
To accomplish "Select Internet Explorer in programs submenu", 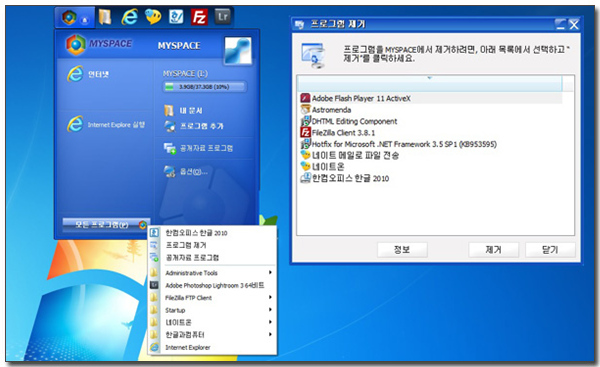I will [x=212, y=347].
